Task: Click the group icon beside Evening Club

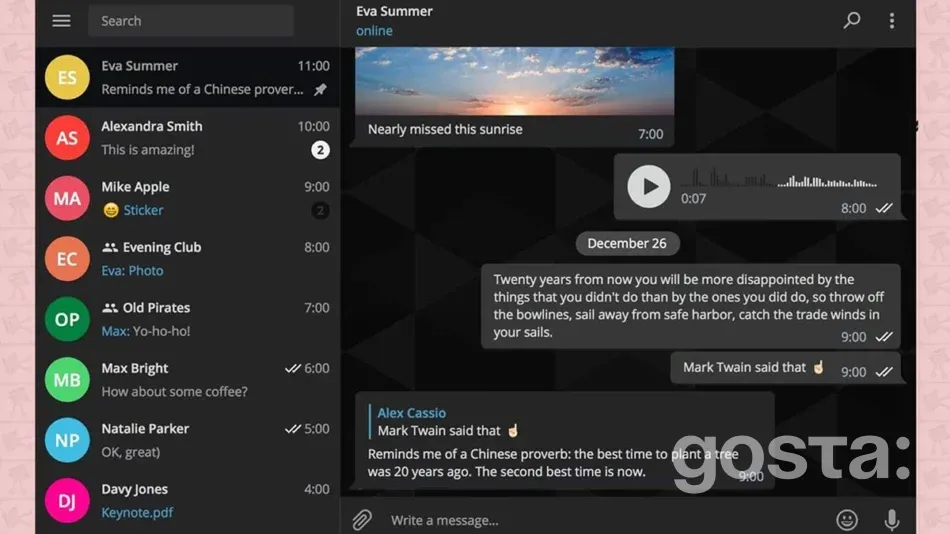Action: [x=110, y=247]
